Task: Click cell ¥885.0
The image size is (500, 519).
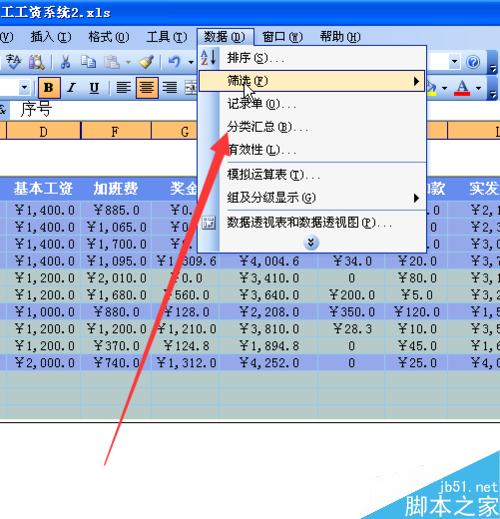Action: click(x=116, y=210)
